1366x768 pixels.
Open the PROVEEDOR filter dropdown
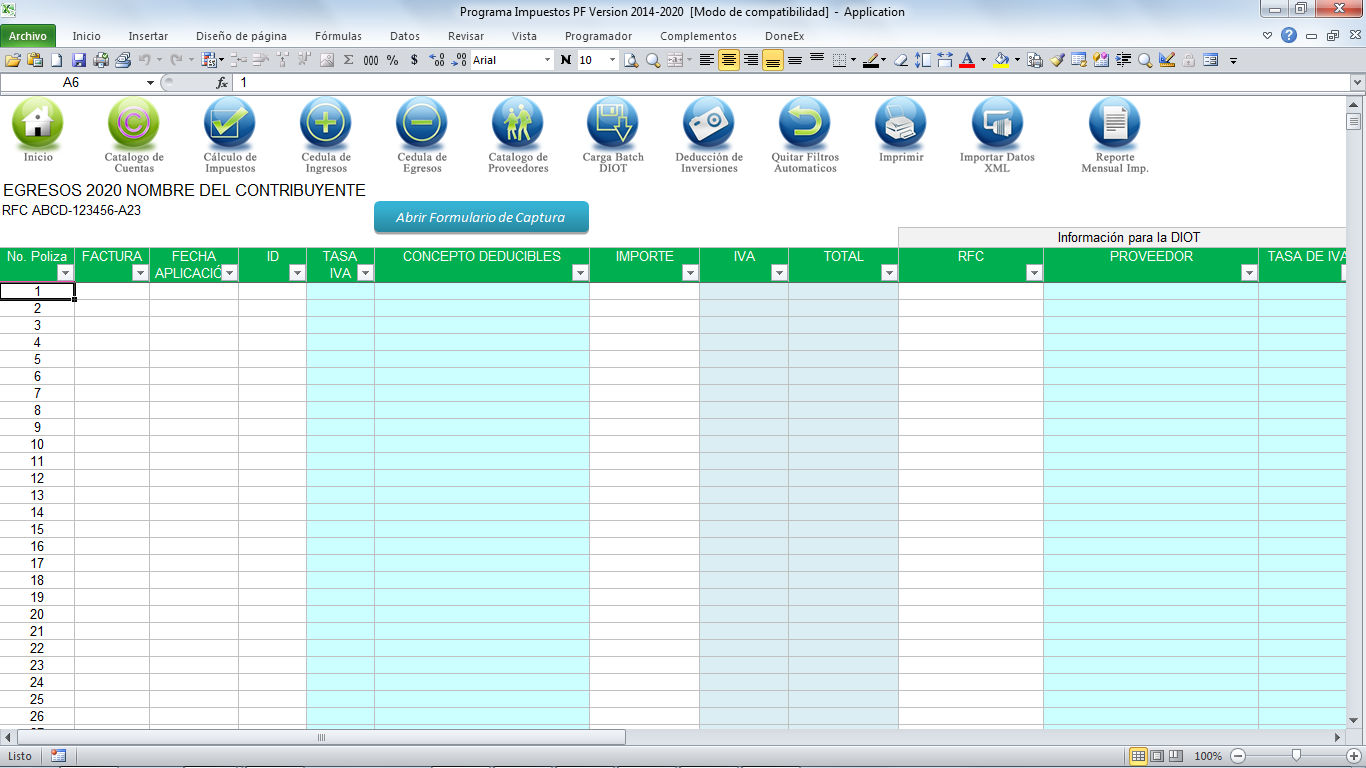tap(1249, 273)
